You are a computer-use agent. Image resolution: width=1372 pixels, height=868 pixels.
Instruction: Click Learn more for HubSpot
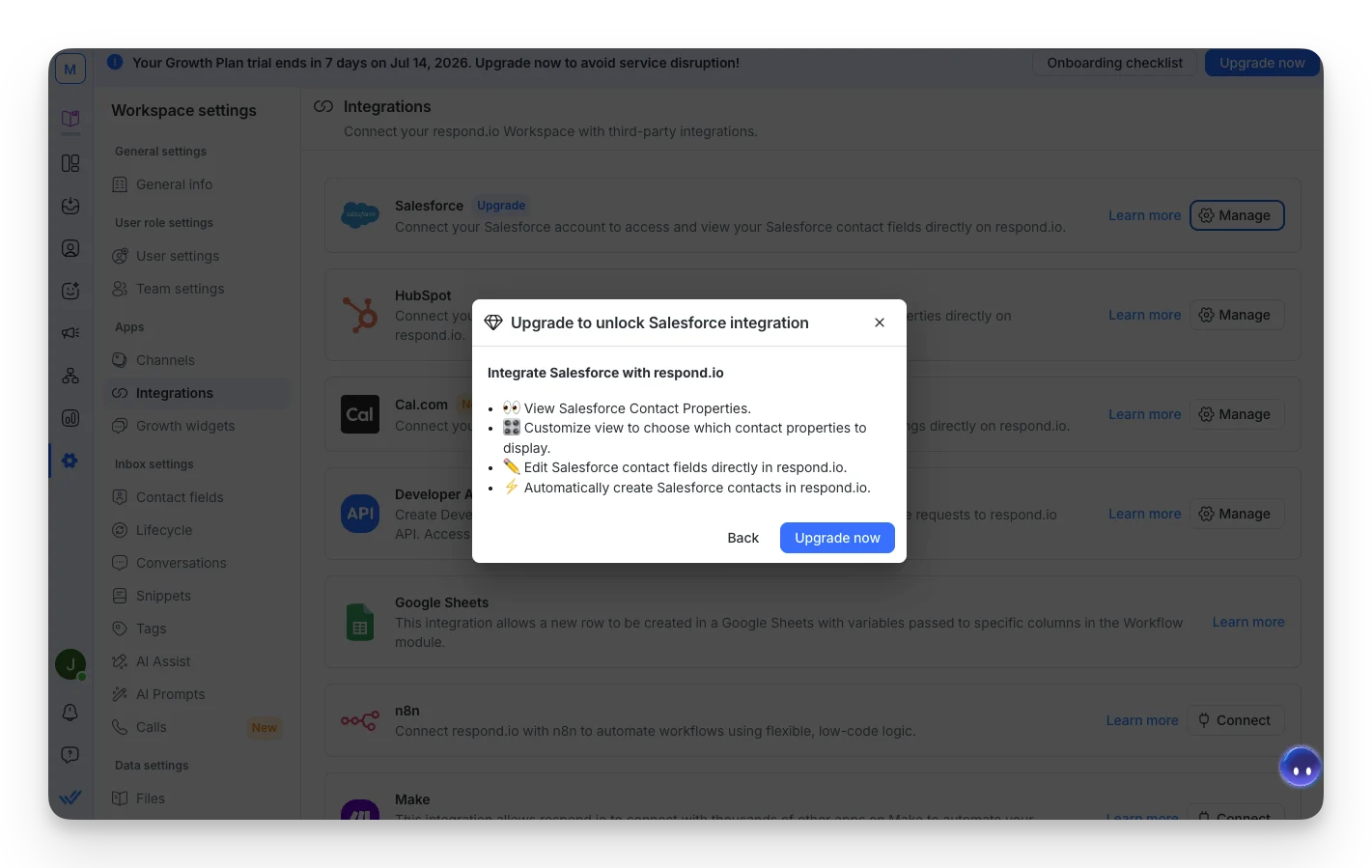coord(1144,315)
